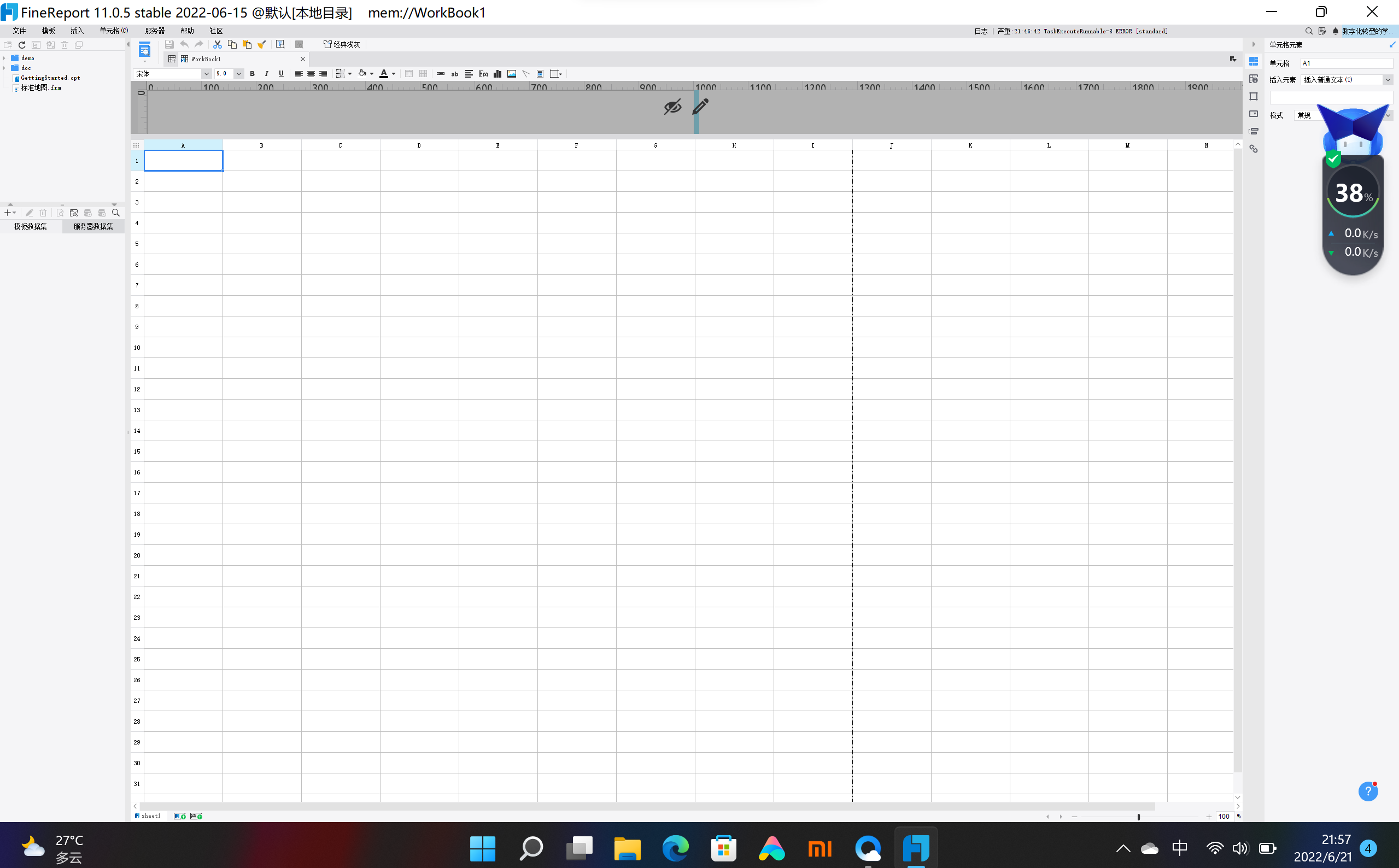Viewport: 1399px width, 868px height.
Task: Toggle bold formatting
Action: 252,73
